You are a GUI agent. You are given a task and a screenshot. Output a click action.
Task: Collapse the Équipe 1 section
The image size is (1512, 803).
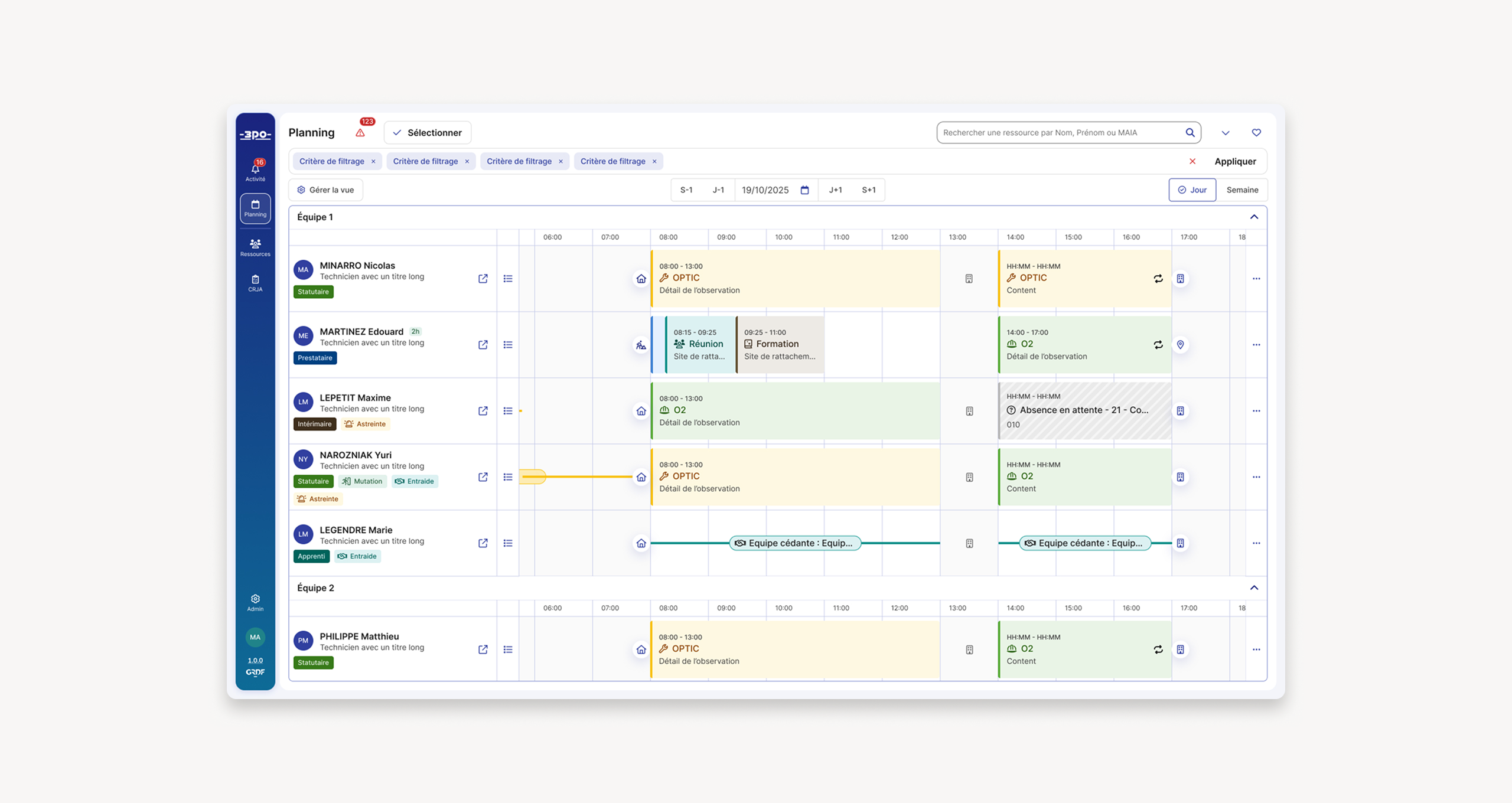tap(1254, 217)
